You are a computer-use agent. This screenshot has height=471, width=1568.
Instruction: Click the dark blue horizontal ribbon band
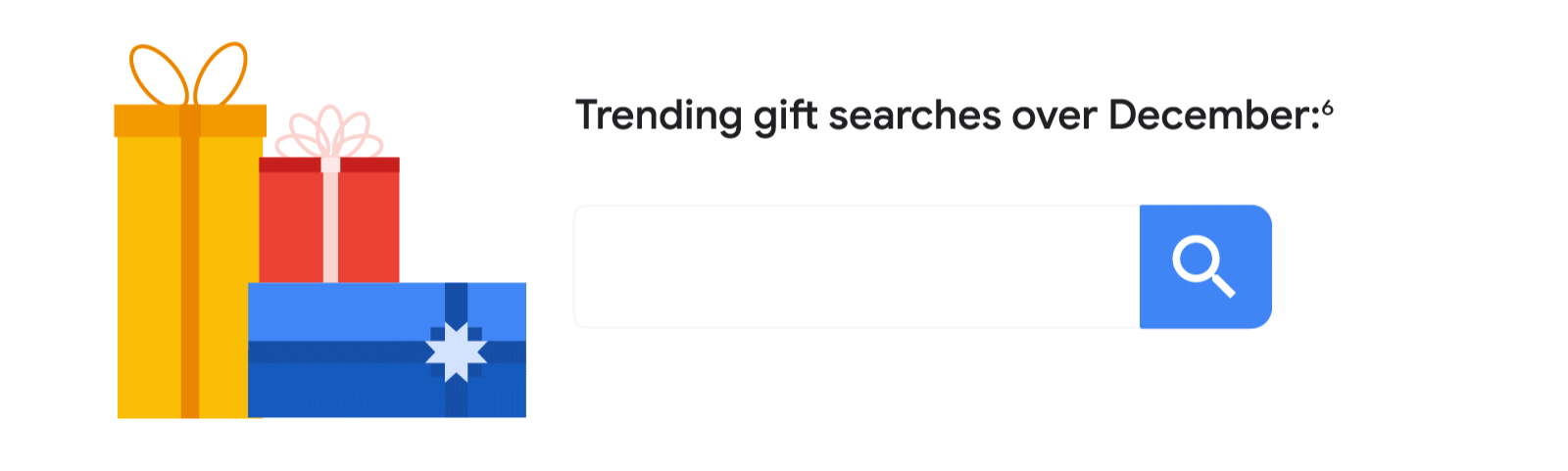387,352
